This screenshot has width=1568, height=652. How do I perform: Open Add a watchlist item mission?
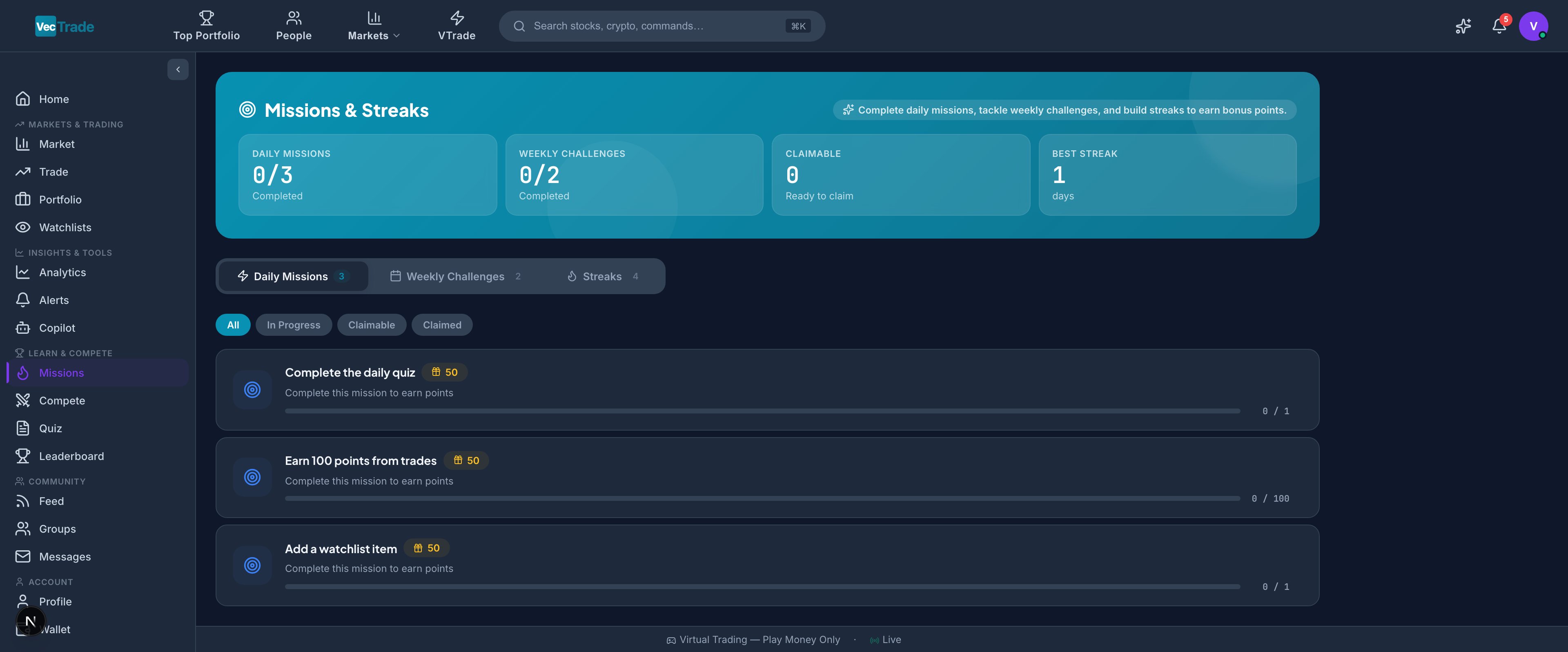[767, 565]
